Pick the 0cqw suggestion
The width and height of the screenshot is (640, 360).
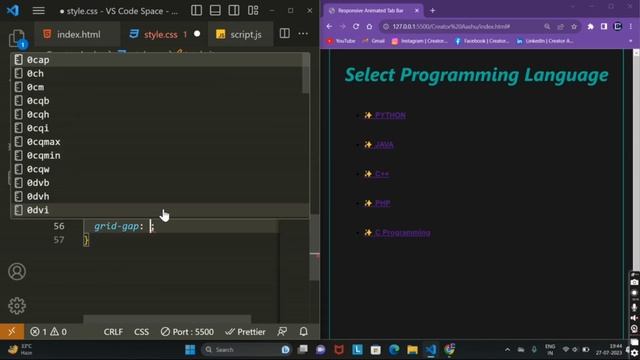(160, 169)
